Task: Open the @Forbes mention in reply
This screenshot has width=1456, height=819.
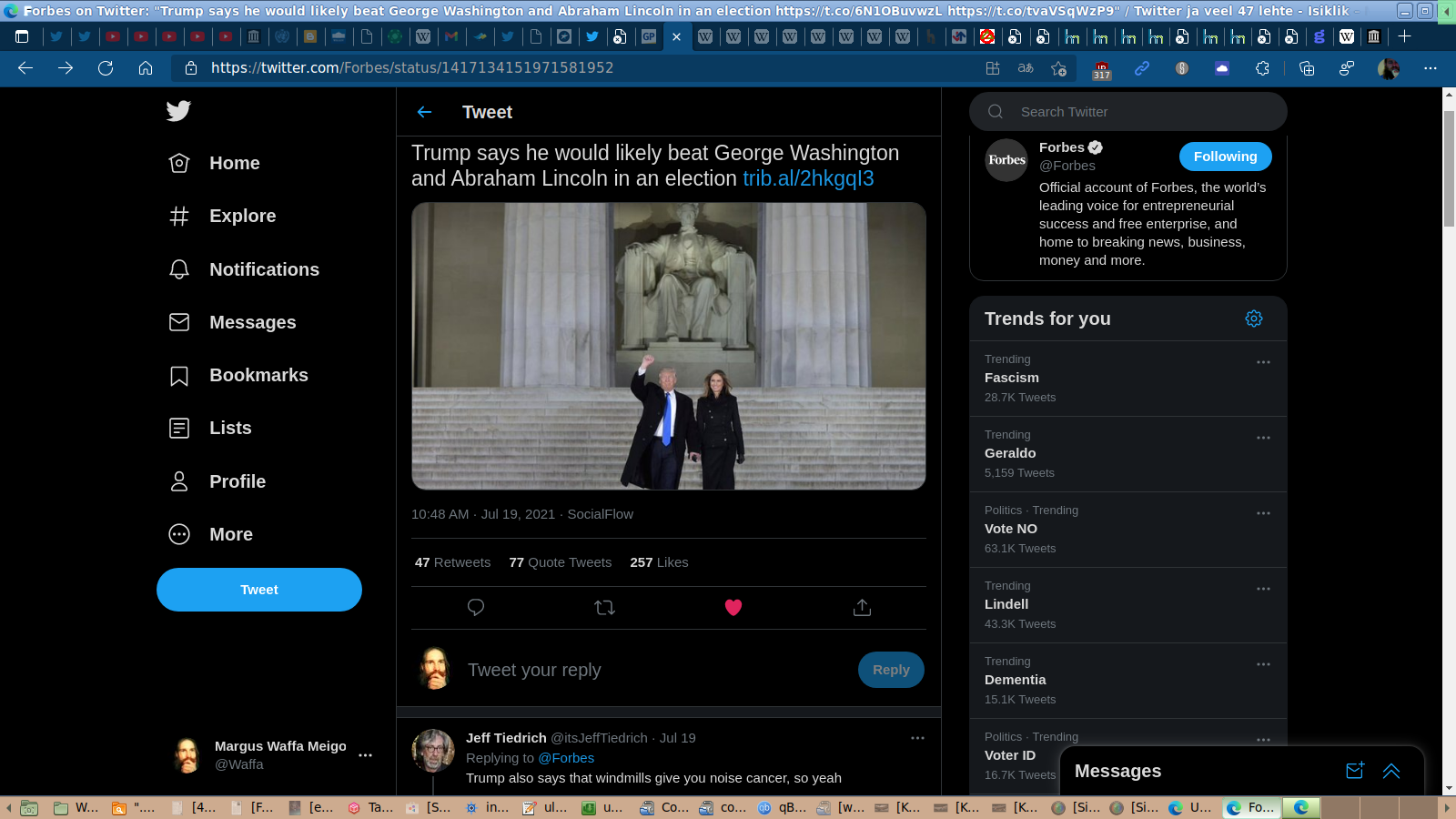Action: click(x=566, y=758)
